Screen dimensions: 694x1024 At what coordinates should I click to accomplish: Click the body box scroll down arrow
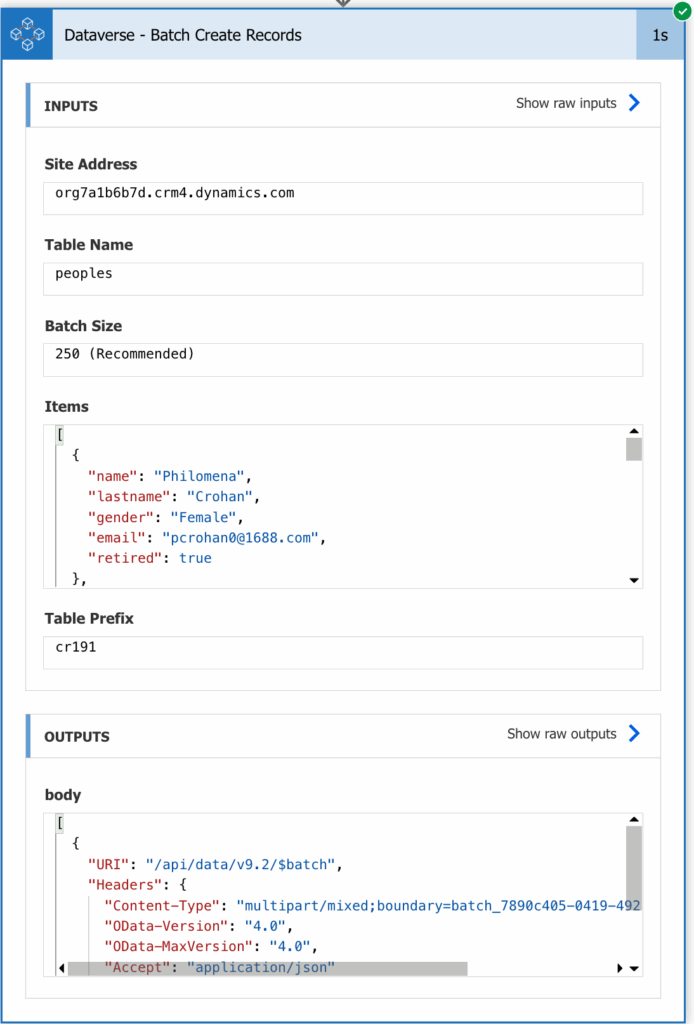(633, 968)
